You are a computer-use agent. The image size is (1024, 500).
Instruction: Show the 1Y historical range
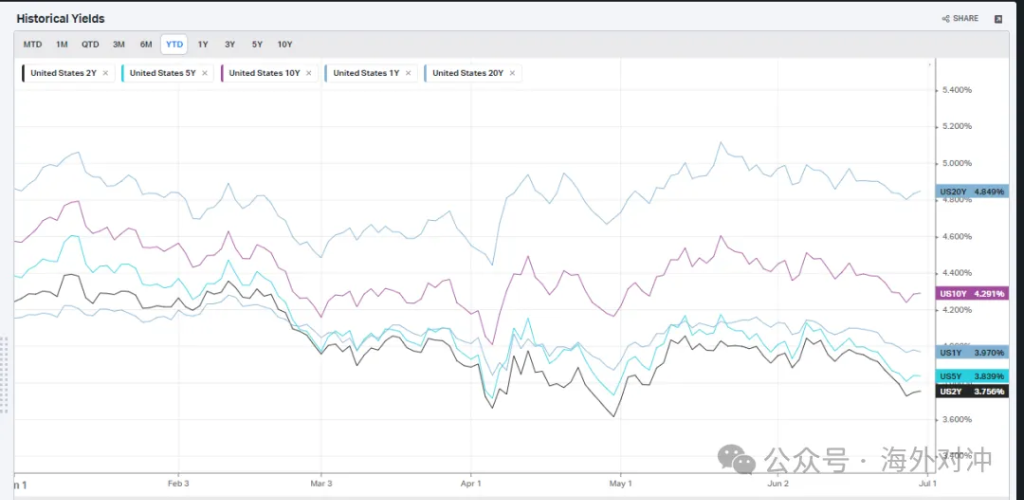(x=203, y=44)
